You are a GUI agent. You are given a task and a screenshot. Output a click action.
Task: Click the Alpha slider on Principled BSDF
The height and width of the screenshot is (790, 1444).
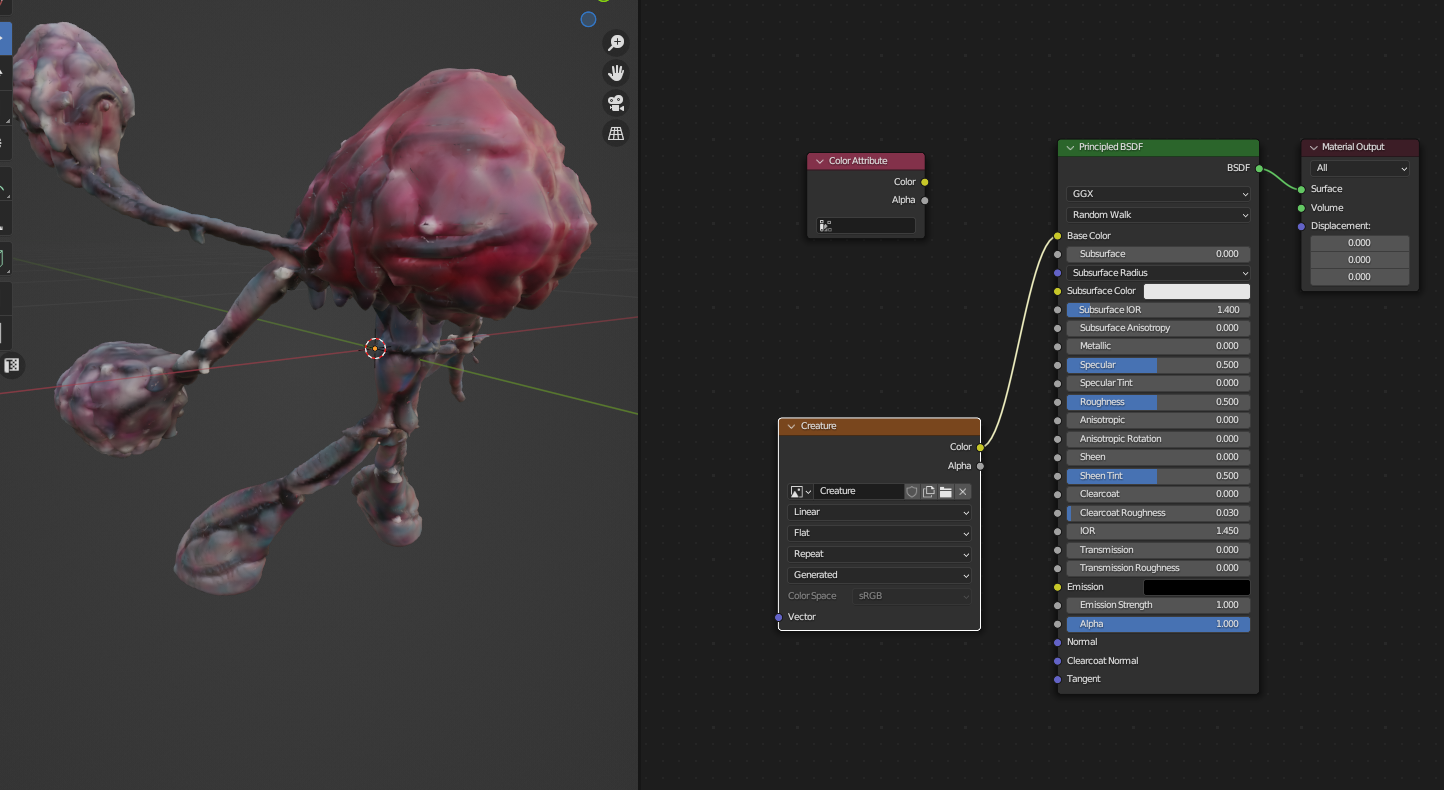coord(1158,624)
